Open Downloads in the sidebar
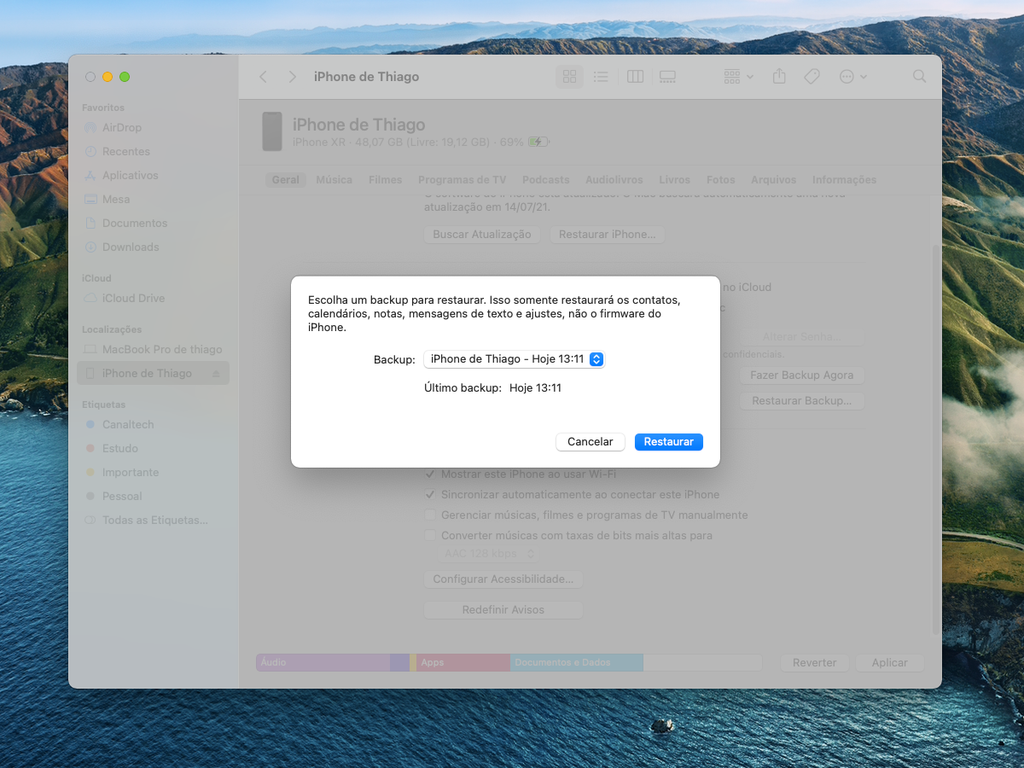 point(131,247)
